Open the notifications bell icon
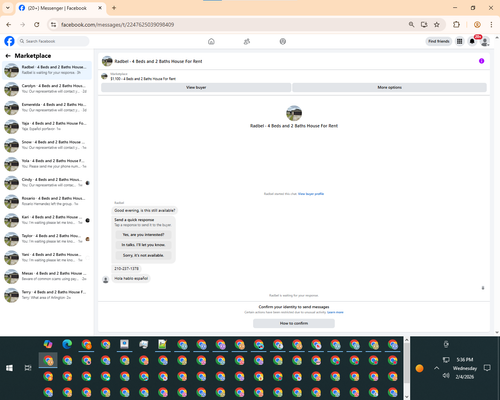The image size is (500, 400). (472, 41)
